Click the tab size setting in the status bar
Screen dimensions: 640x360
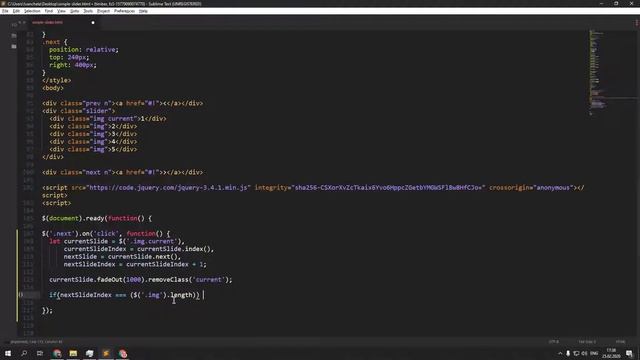(x=587, y=342)
